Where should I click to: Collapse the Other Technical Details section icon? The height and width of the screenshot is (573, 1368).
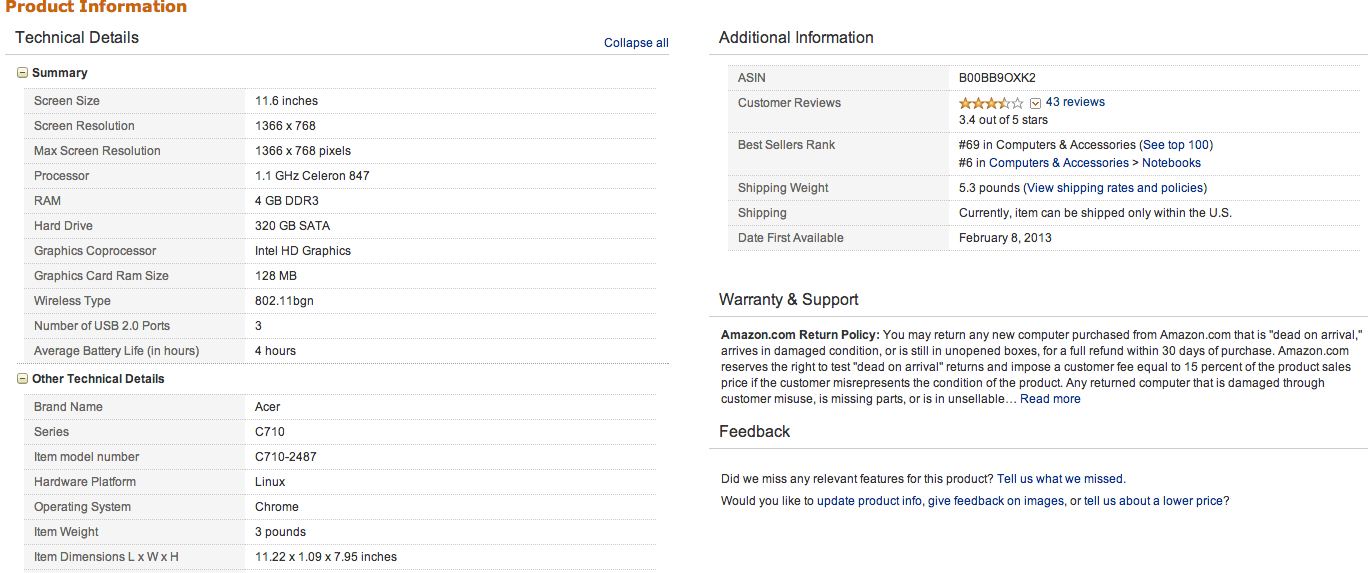pyautogui.click(x=22, y=379)
